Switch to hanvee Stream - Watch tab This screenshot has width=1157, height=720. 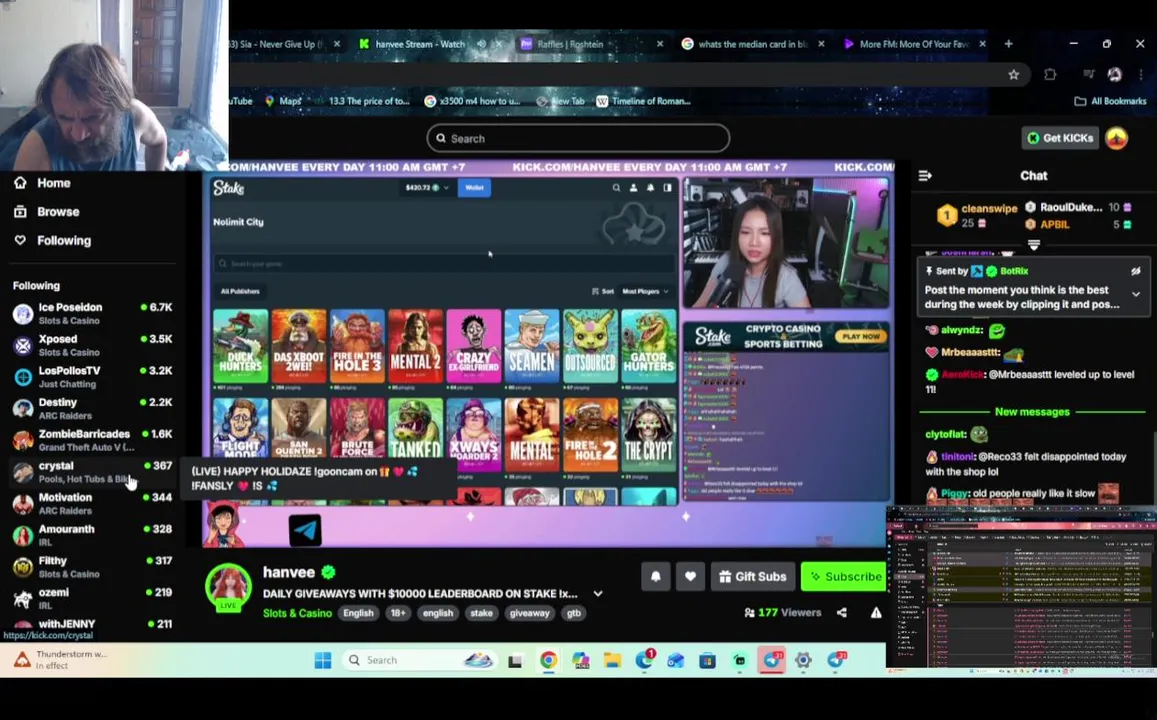[420, 44]
